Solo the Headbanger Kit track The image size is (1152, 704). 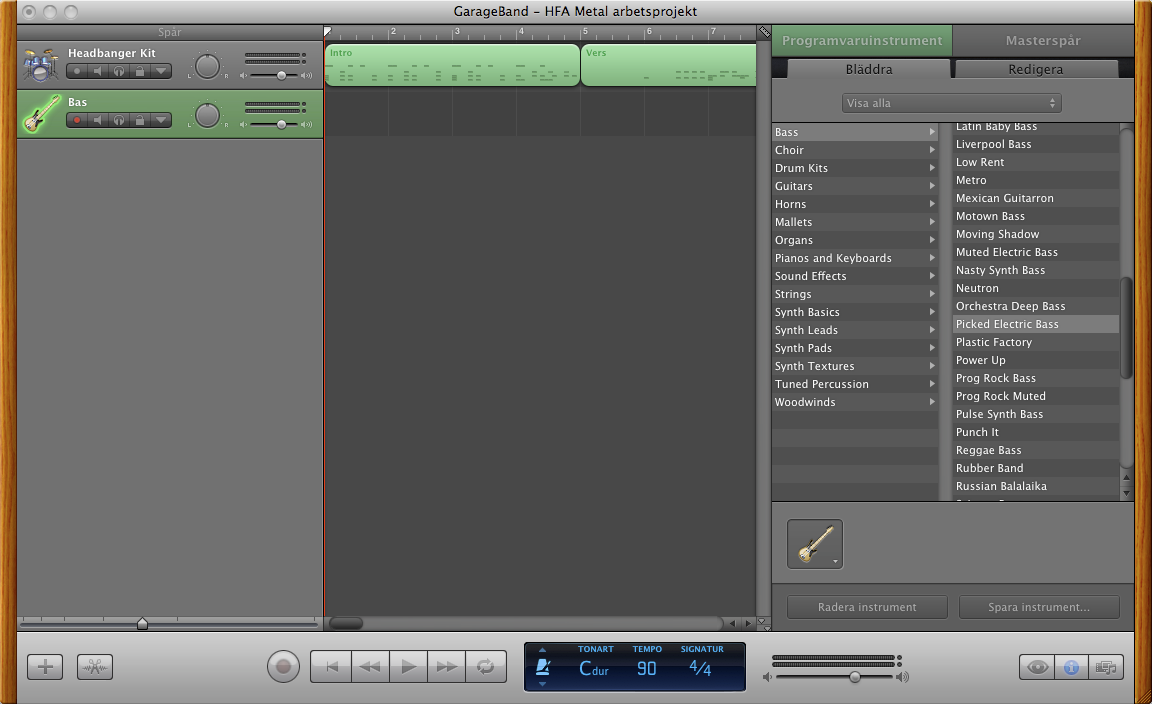point(118,71)
